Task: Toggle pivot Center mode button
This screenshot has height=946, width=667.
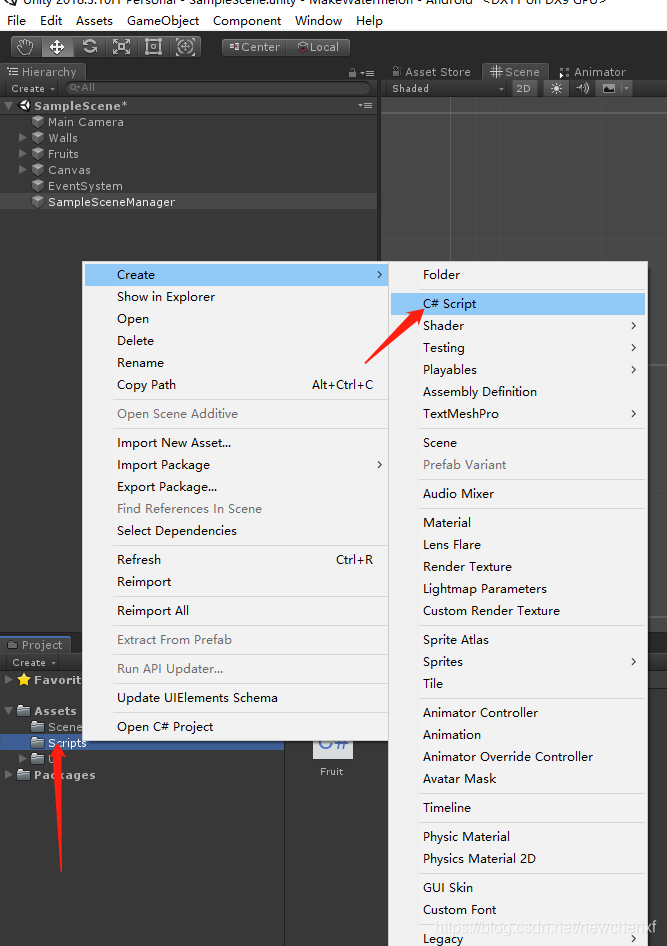Action: 254,47
